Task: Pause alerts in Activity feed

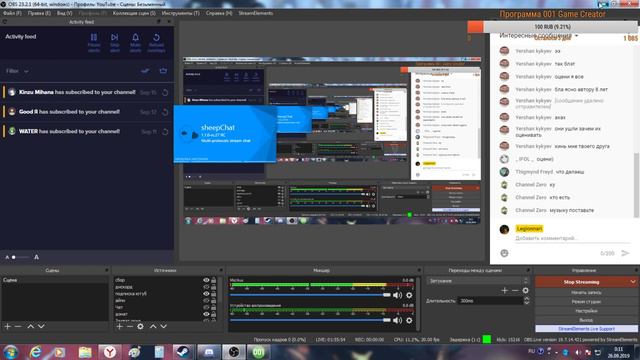Action: pos(94,42)
